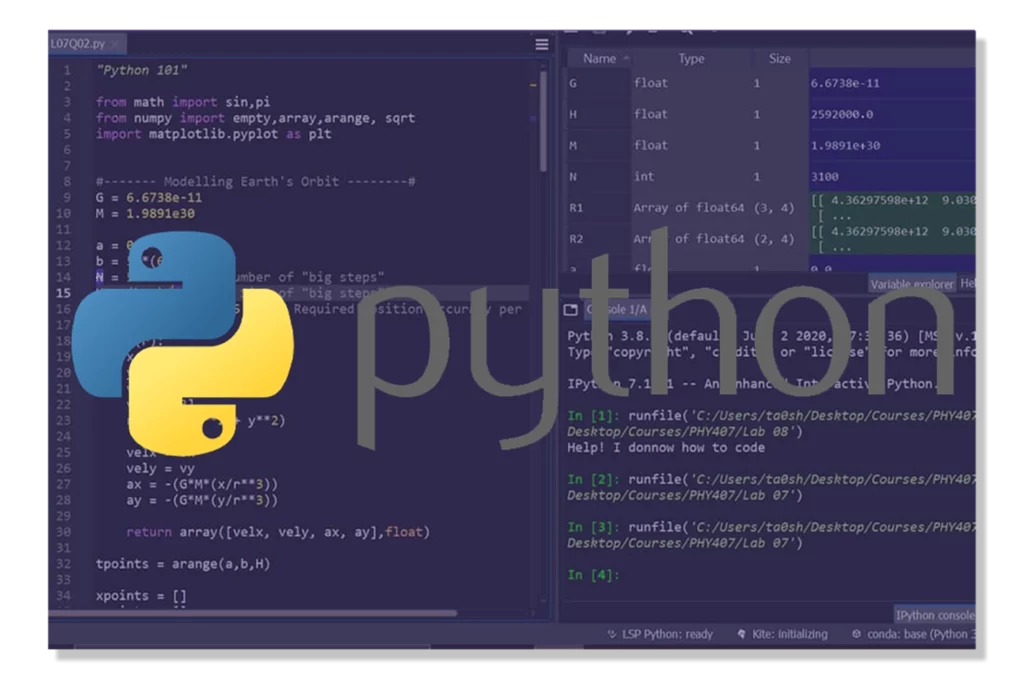Image resolution: width=1024 pixels, height=680 pixels.
Task: Click the LSP Python status icon
Action: 611,634
